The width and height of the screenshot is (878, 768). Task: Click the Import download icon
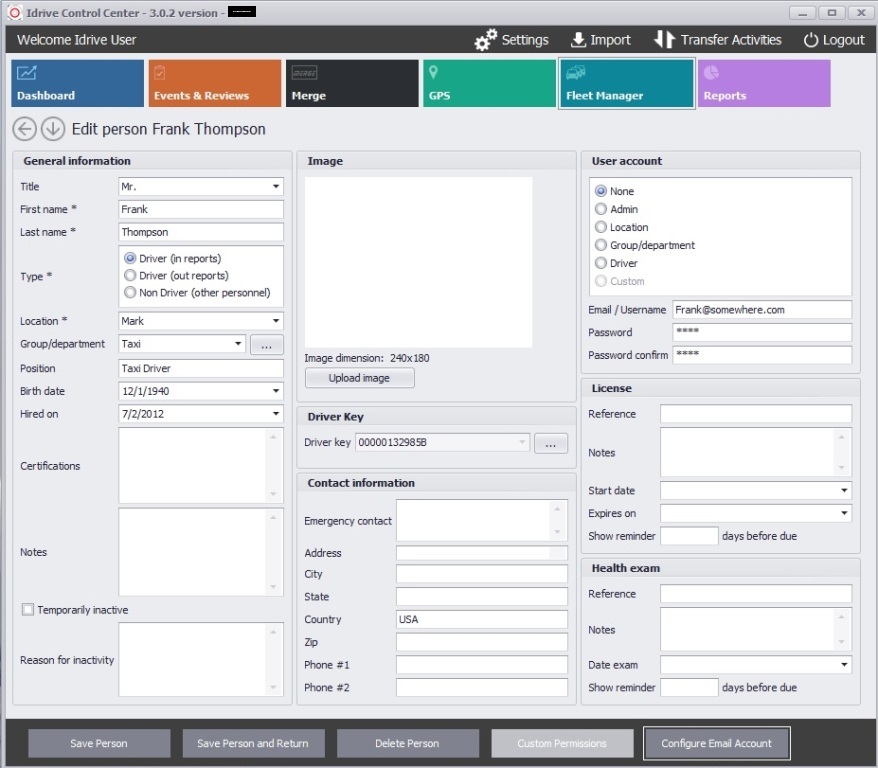coord(578,40)
